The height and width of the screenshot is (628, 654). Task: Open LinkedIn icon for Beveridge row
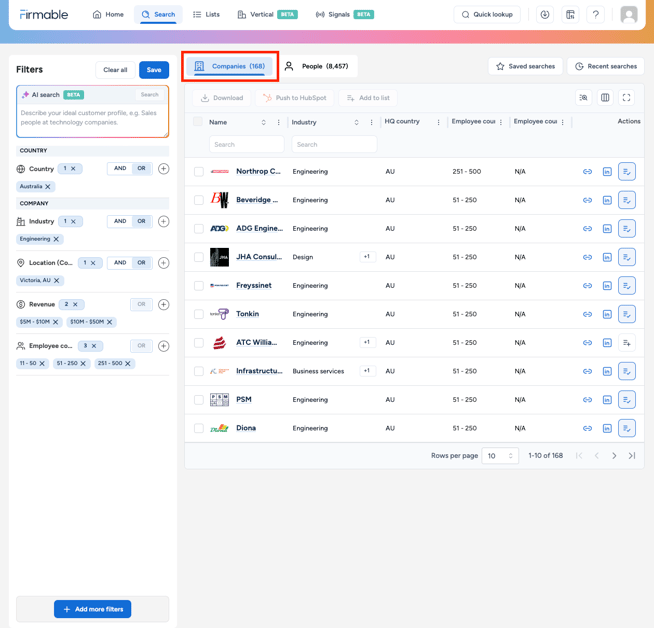coord(607,200)
